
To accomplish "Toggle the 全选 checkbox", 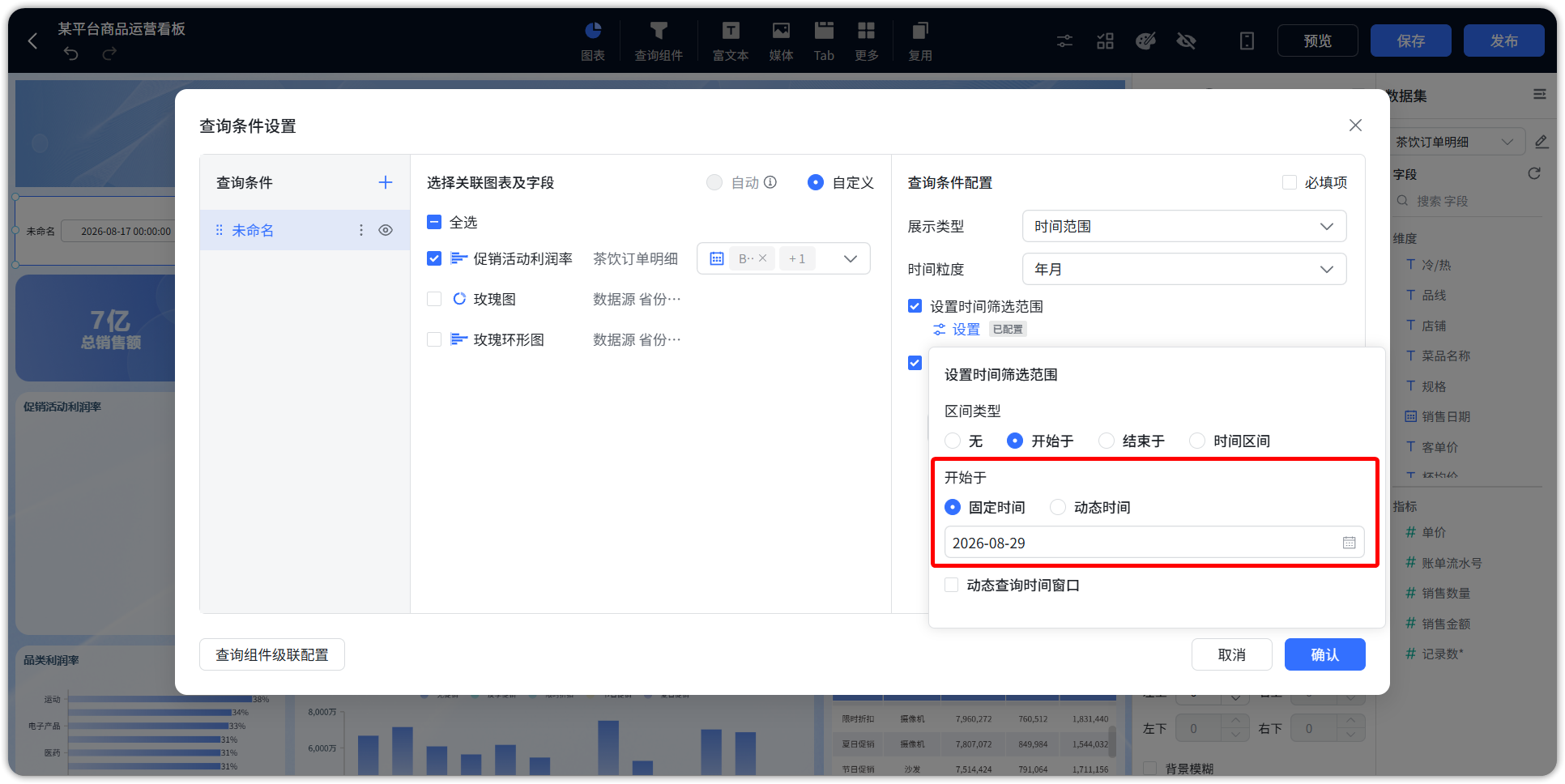I will point(434,222).
